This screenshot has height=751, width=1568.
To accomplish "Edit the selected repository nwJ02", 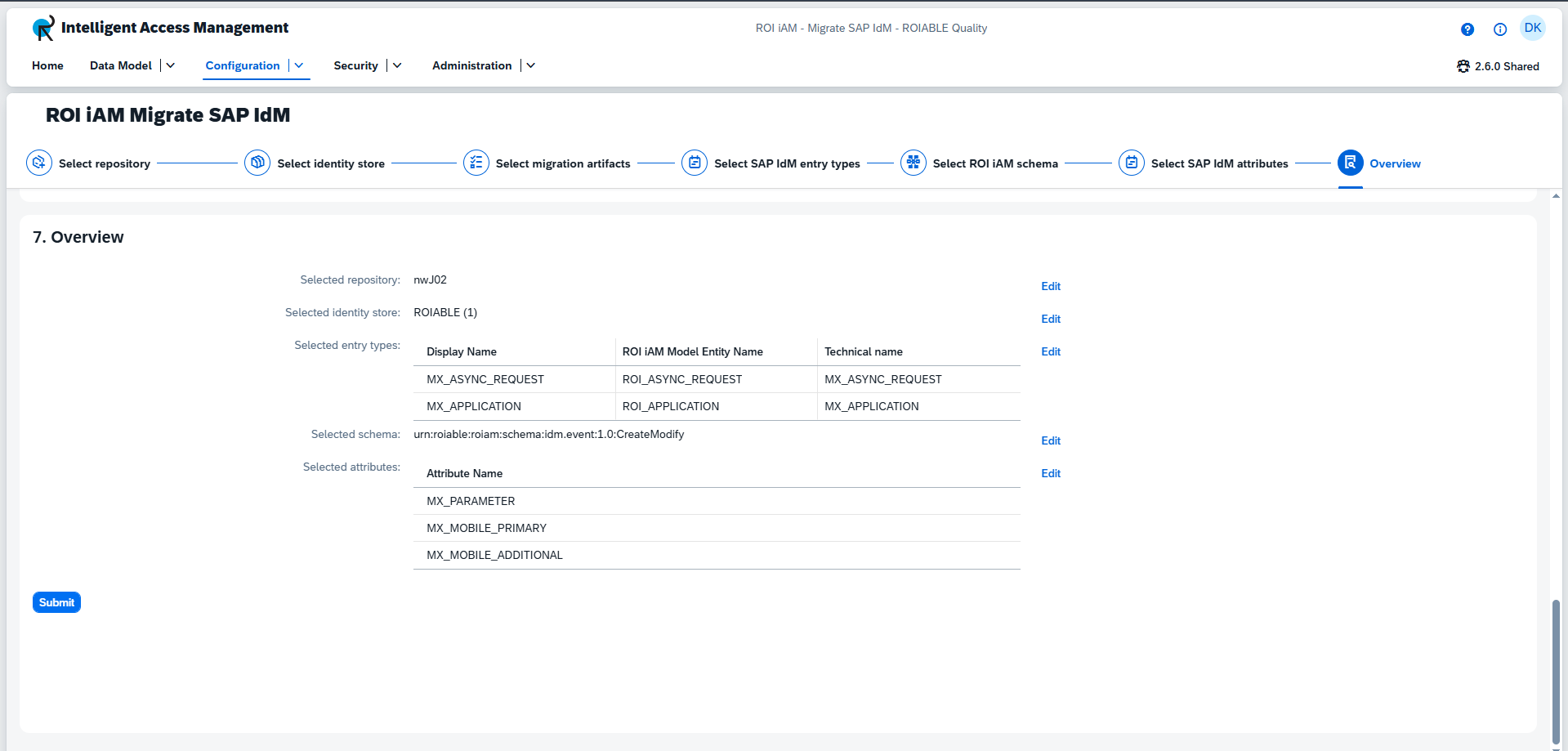I will click(x=1051, y=286).
